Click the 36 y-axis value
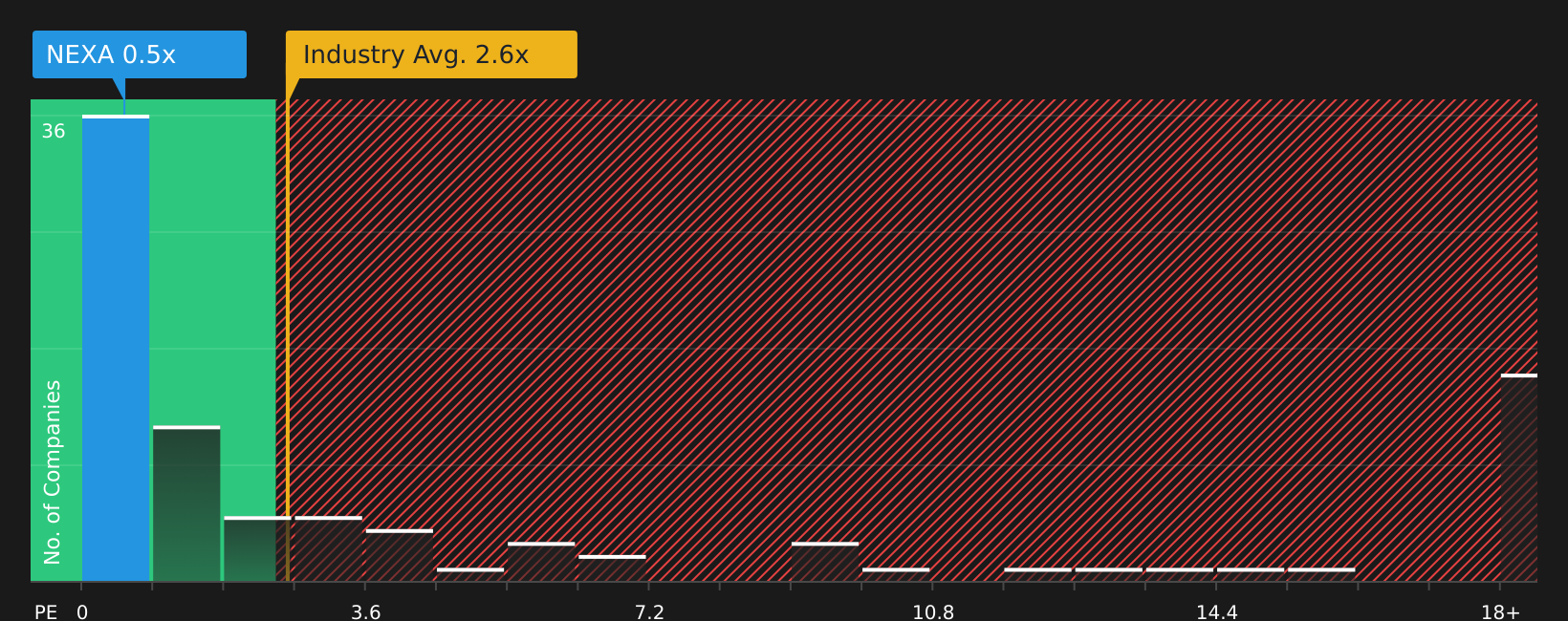The height and width of the screenshot is (621, 1568). (54, 132)
